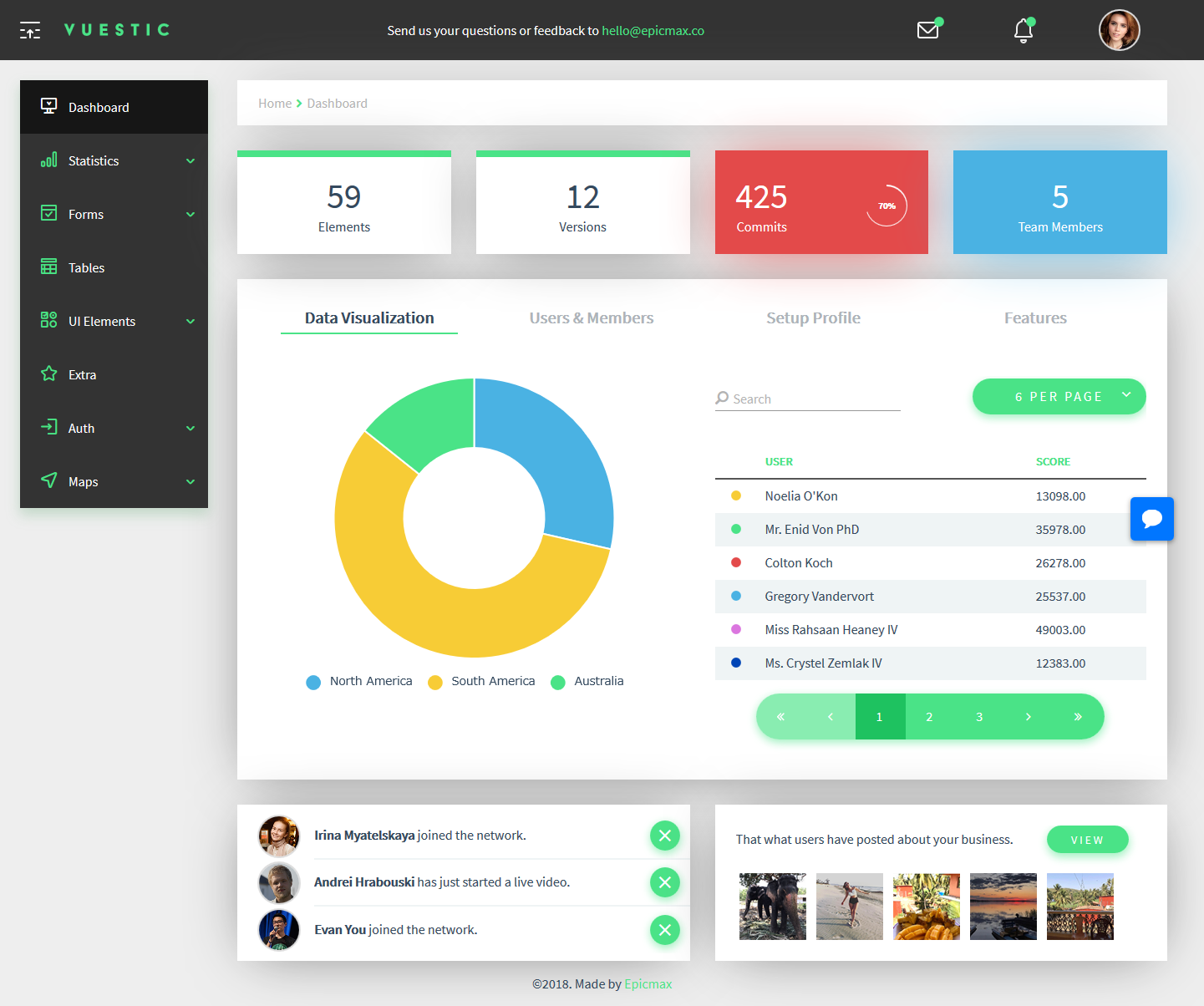Image resolution: width=1204 pixels, height=1006 pixels.
Task: Open the blue chat bubble widget
Action: click(1152, 519)
